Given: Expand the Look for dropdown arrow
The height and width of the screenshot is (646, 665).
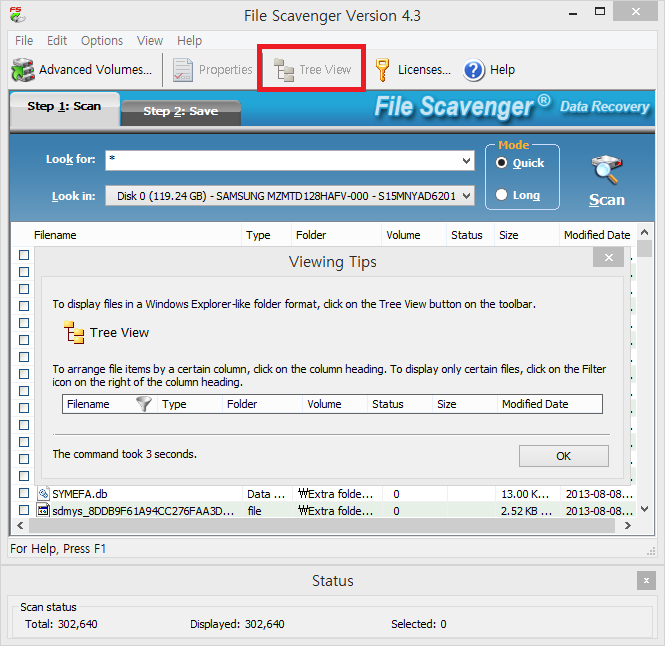Looking at the screenshot, I should pyautogui.click(x=466, y=161).
